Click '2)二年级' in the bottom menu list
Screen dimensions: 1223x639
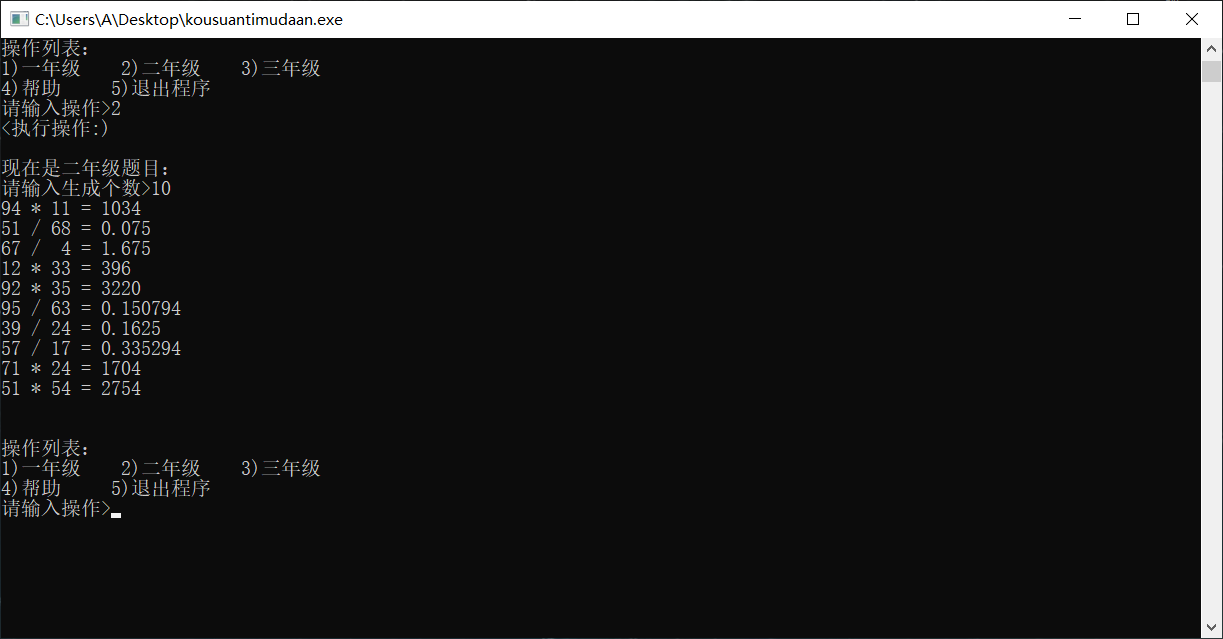(161, 469)
